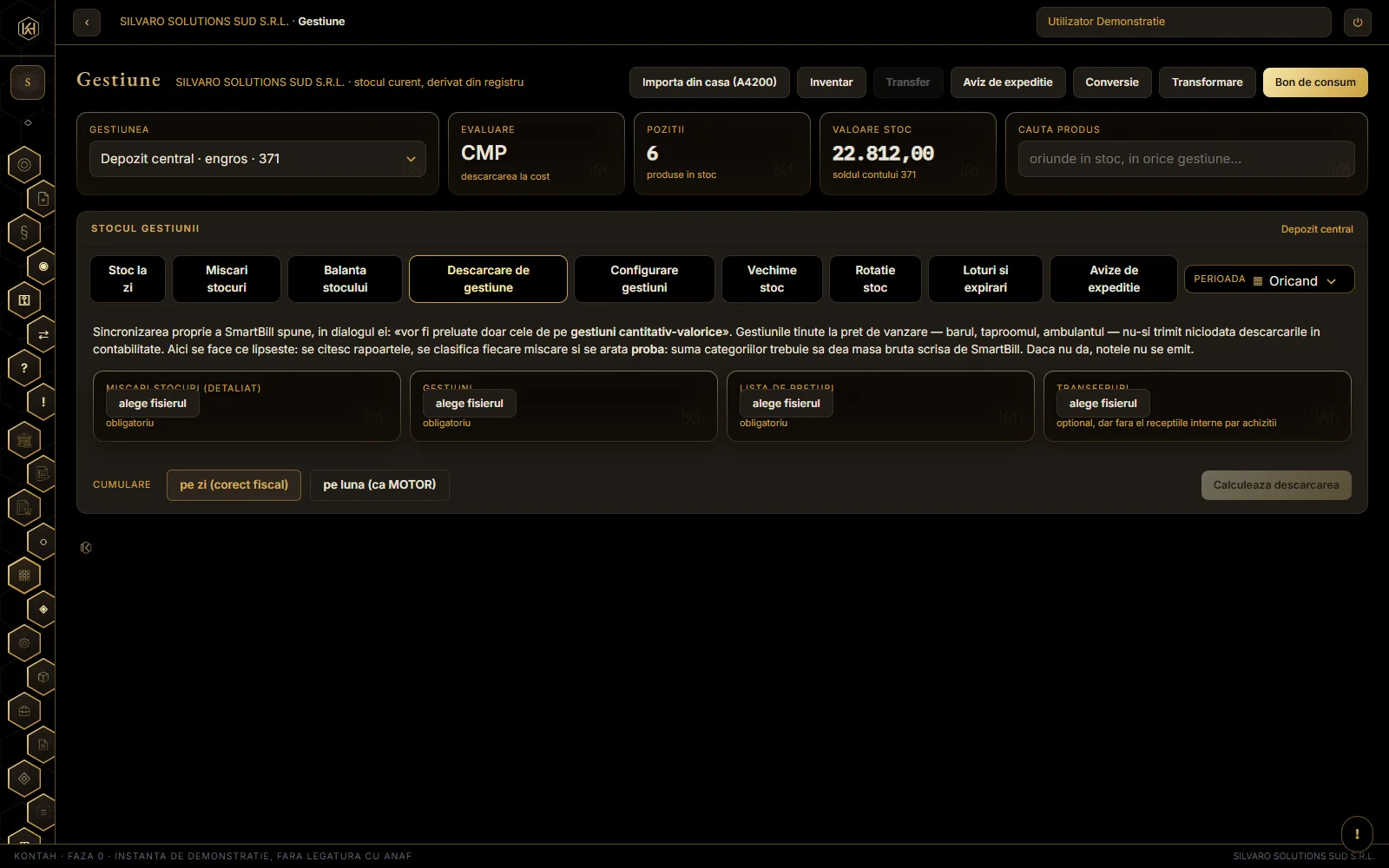Open the company avatar 'S' in sidebar

(x=28, y=82)
